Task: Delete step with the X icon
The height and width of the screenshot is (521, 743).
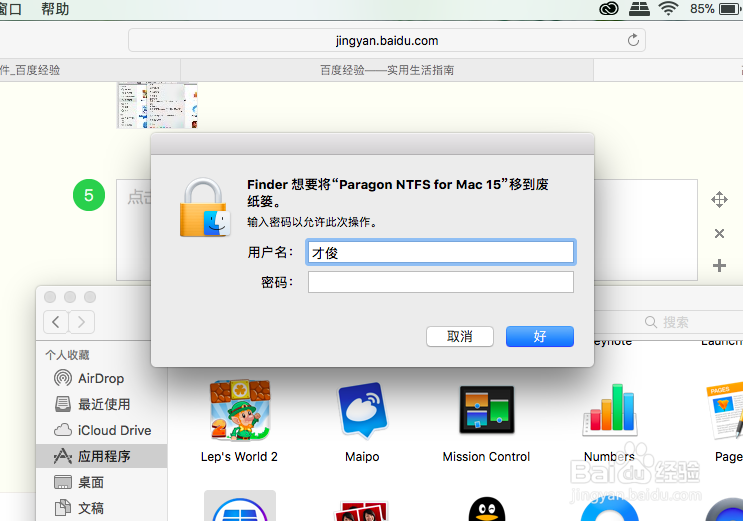Action: [x=719, y=233]
